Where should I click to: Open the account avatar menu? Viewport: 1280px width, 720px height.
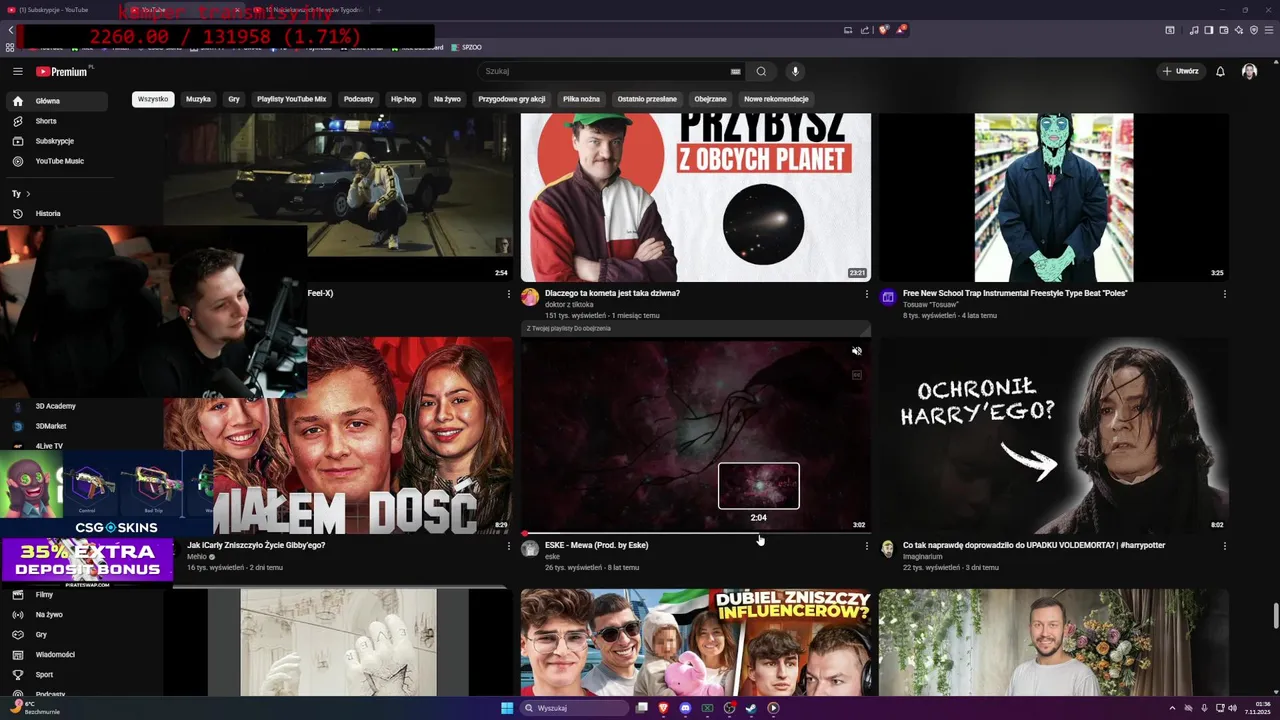click(x=1249, y=71)
